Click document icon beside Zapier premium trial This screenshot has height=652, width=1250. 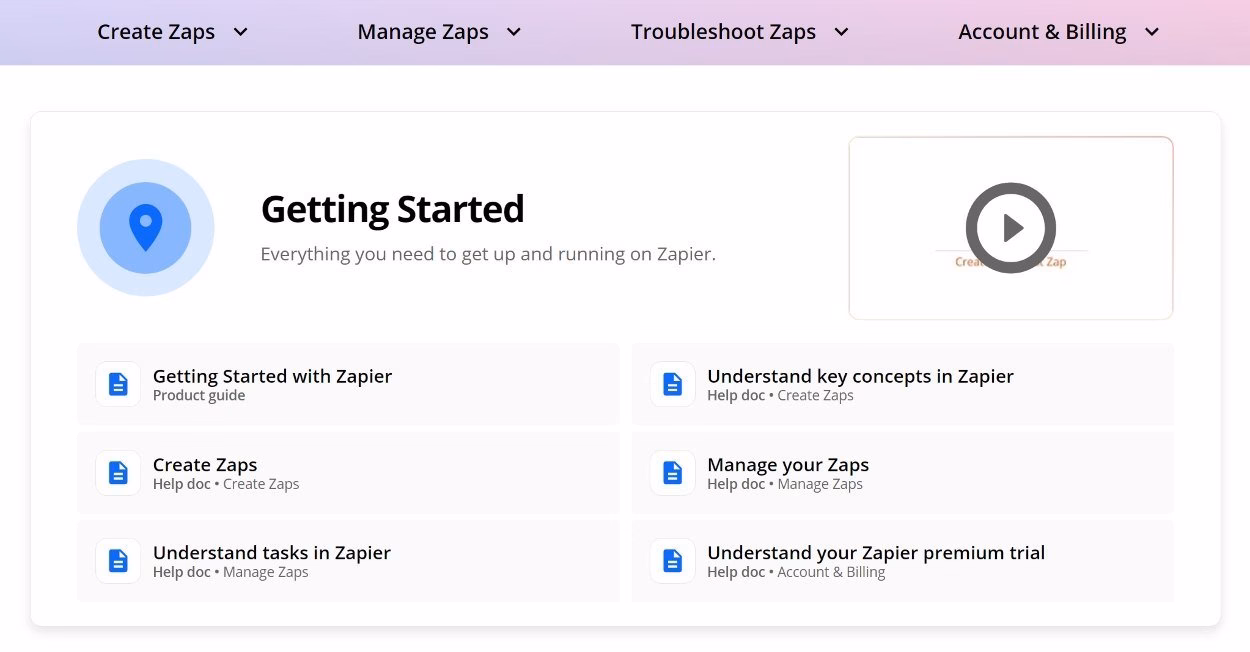click(673, 561)
